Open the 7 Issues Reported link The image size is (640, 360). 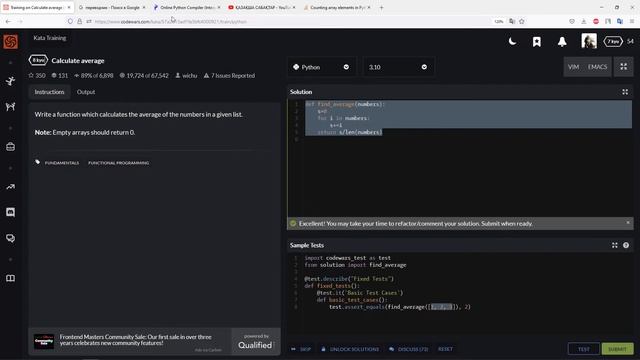[229, 76]
